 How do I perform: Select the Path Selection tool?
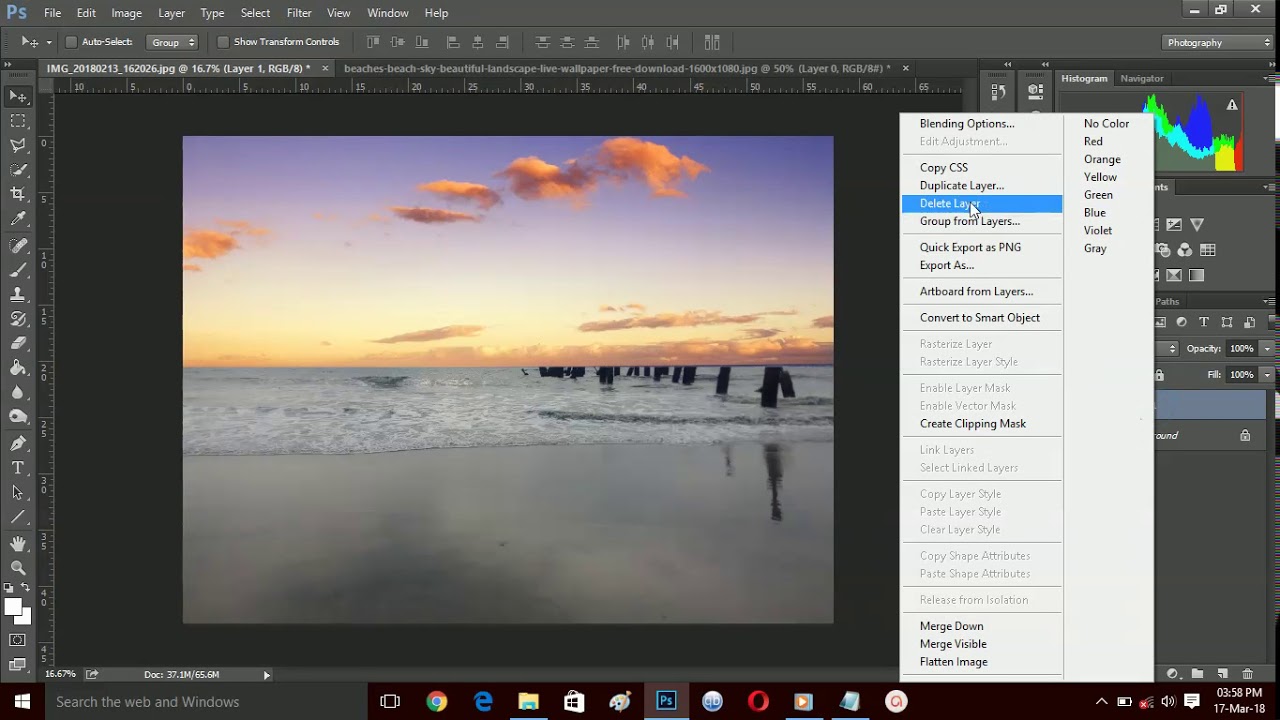[x=18, y=492]
